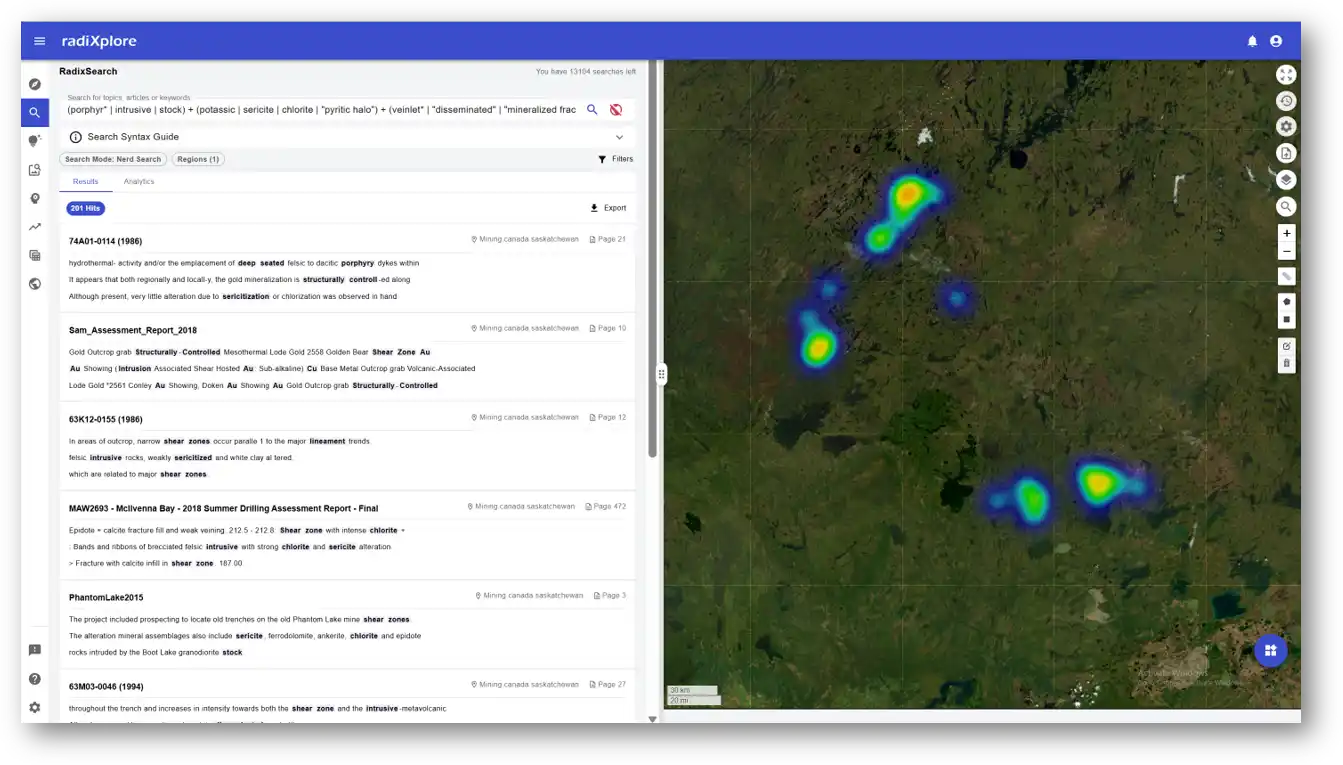
Task: Open the blue grid floating action button
Action: coord(1270,651)
